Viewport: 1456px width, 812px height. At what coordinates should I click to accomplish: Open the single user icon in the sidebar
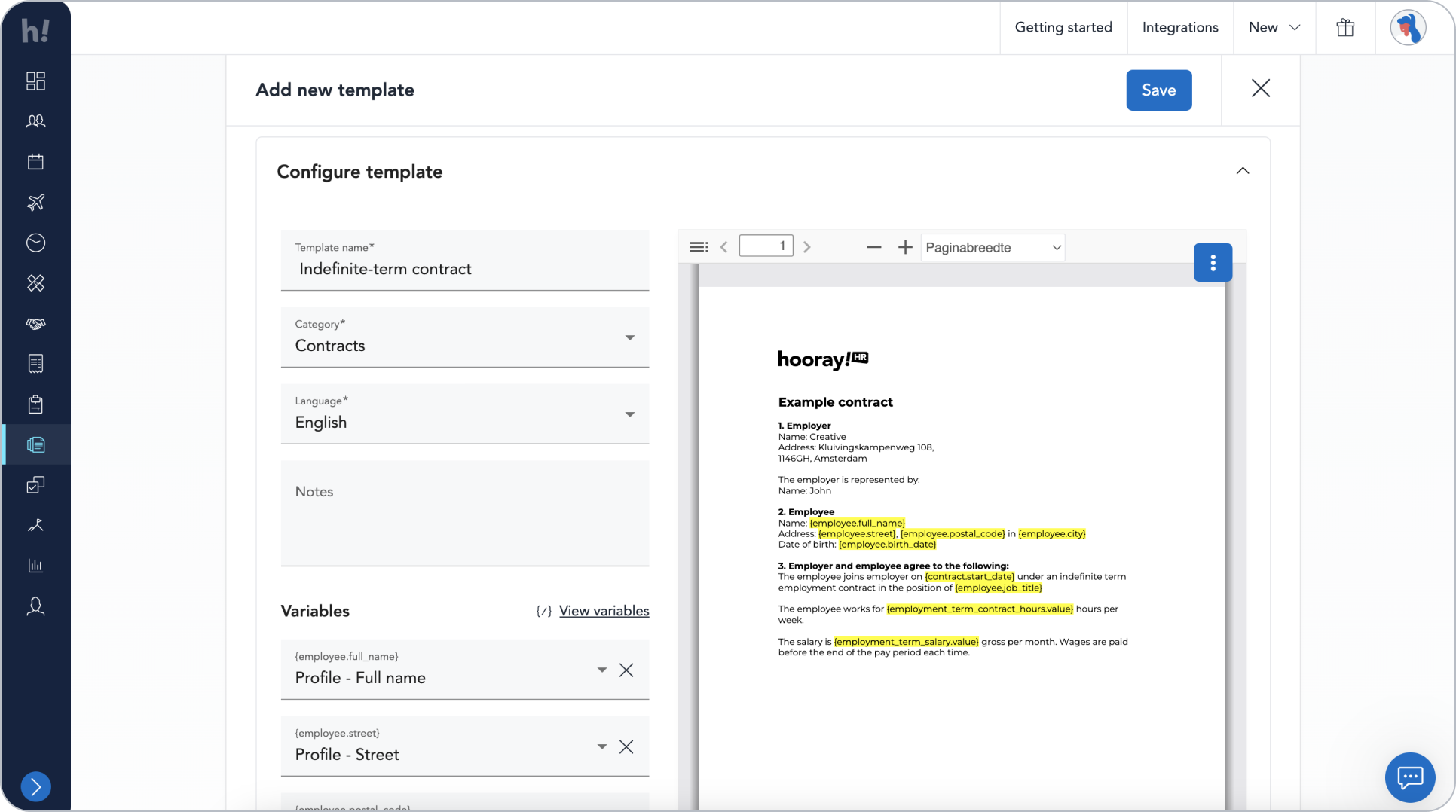(35, 606)
